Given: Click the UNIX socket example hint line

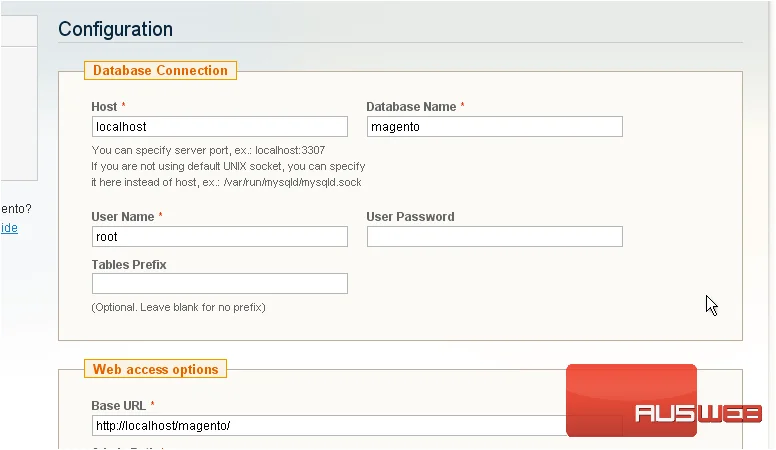Looking at the screenshot, I should click(226, 182).
